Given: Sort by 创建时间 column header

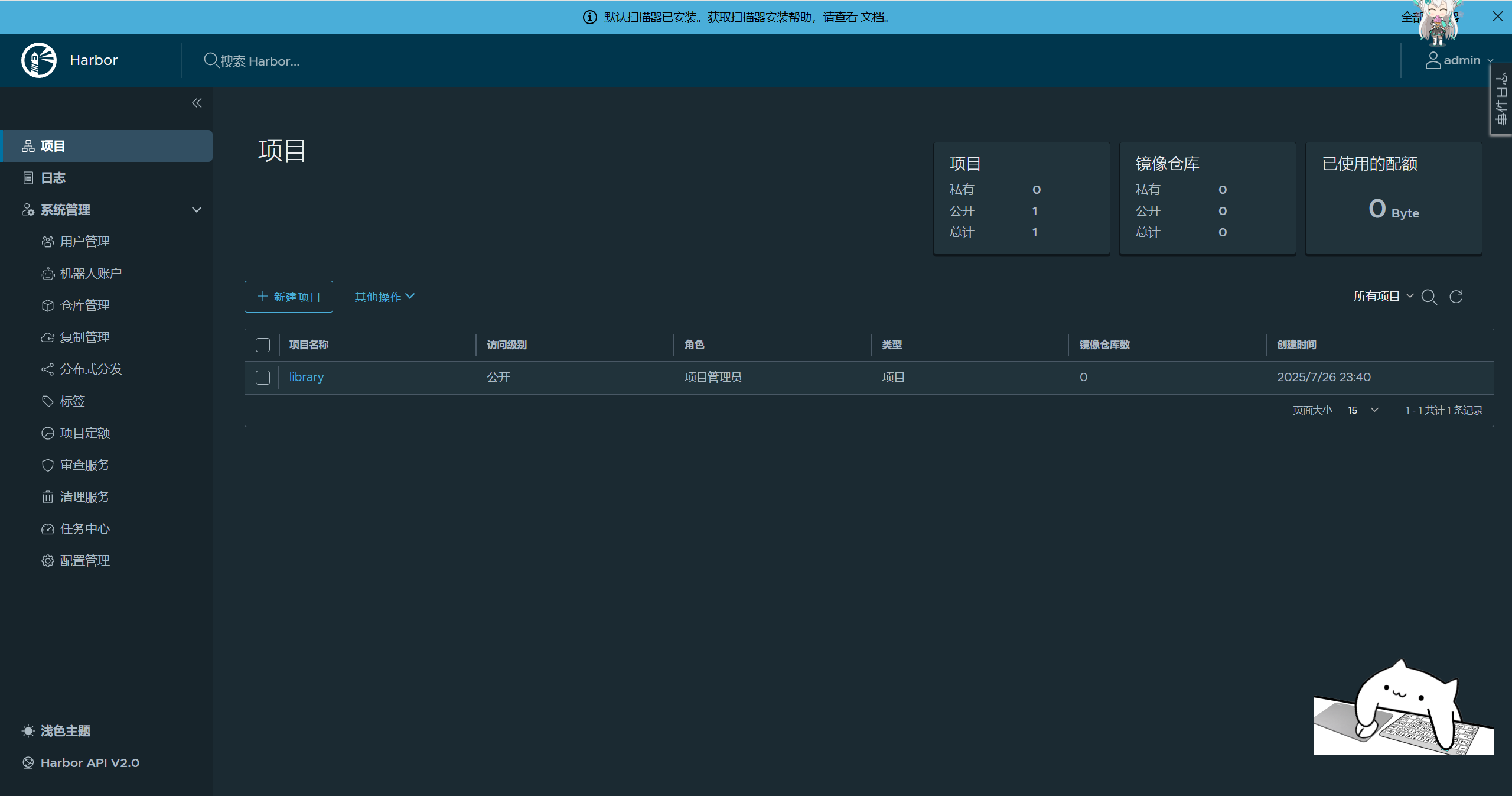Looking at the screenshot, I should [x=1296, y=345].
